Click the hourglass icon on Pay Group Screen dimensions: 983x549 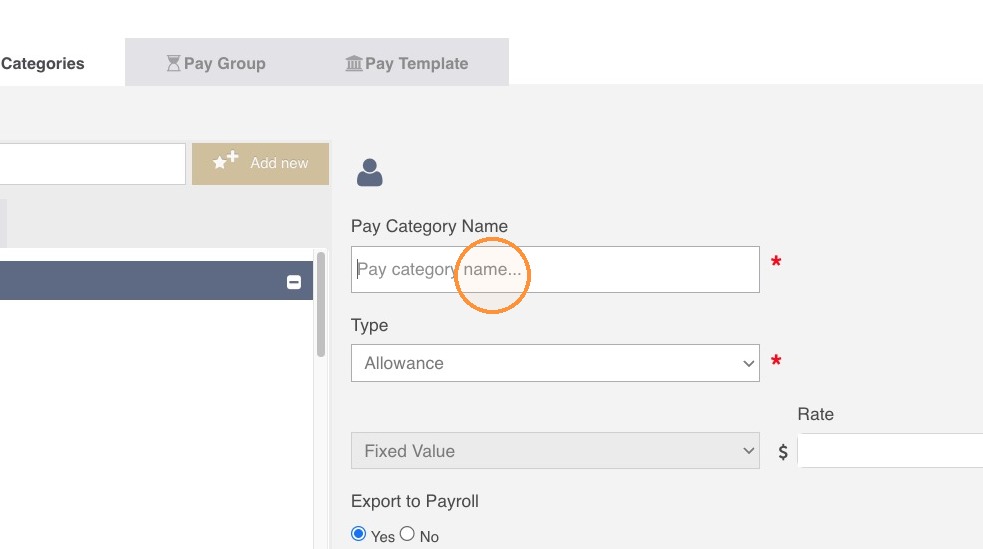(173, 63)
